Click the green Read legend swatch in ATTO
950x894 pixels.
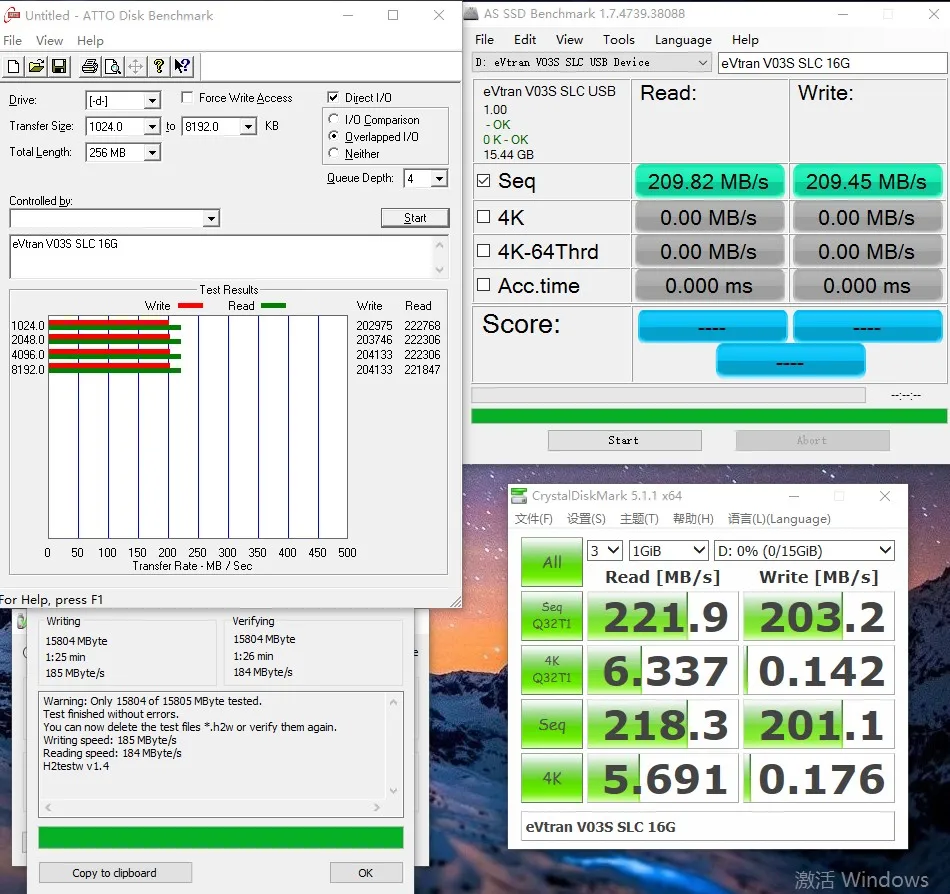pyautogui.click(x=273, y=306)
